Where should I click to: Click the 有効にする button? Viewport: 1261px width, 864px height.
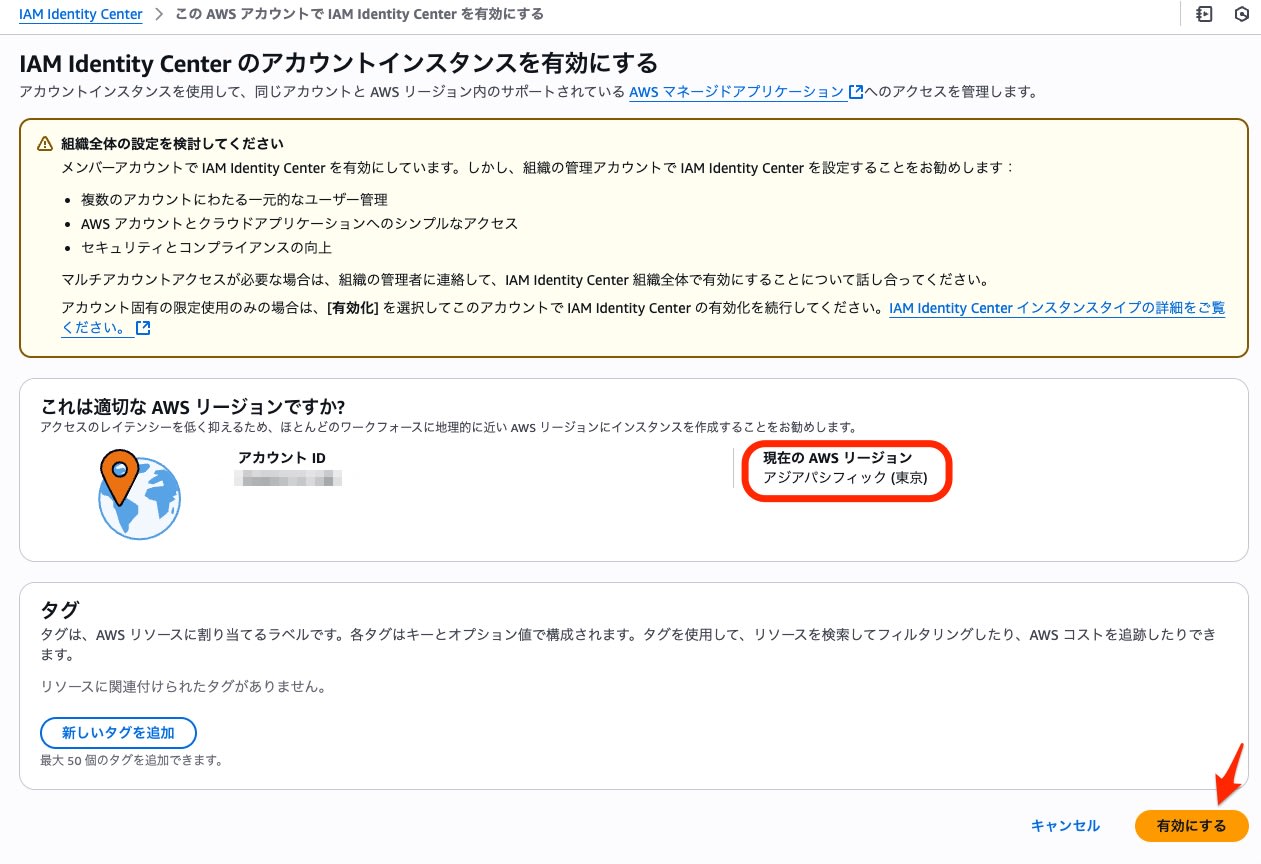coord(1191,826)
